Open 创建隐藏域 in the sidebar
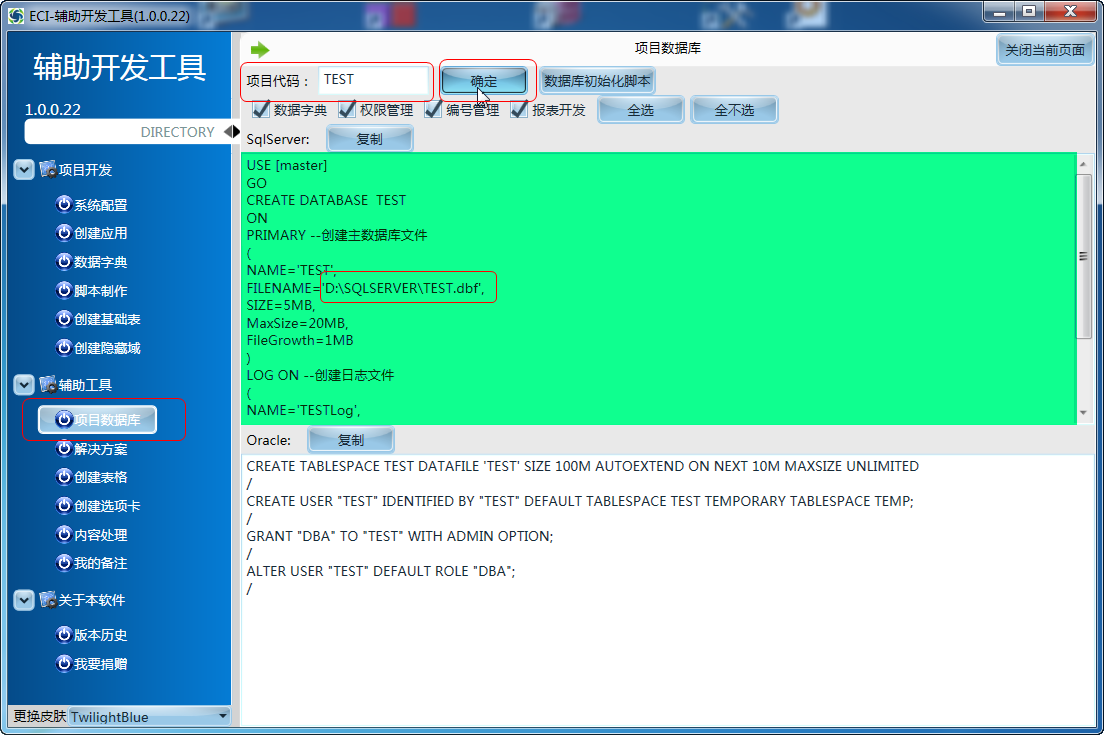This screenshot has width=1104, height=735. click(x=106, y=348)
